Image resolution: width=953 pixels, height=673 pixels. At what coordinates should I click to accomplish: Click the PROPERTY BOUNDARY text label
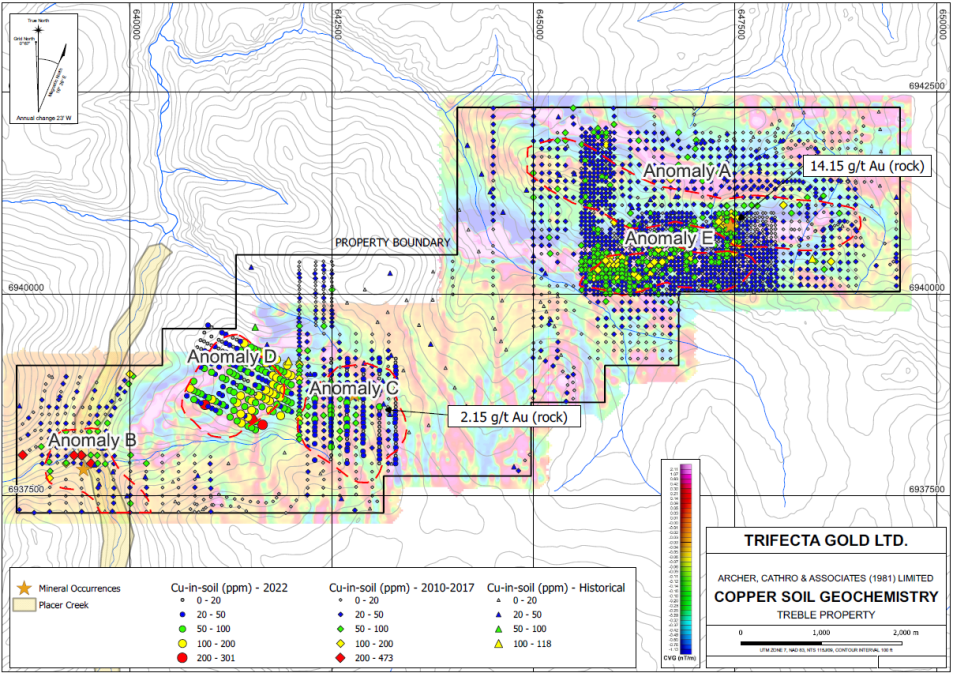(x=393, y=243)
